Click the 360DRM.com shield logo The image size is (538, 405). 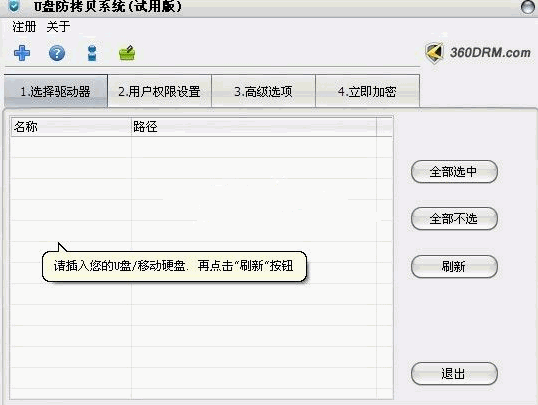tap(434, 53)
